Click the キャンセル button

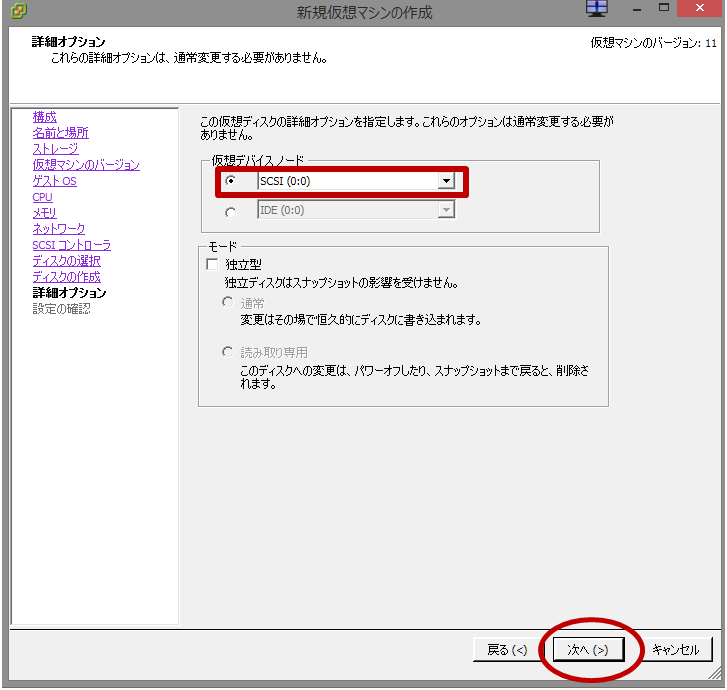coord(675,650)
